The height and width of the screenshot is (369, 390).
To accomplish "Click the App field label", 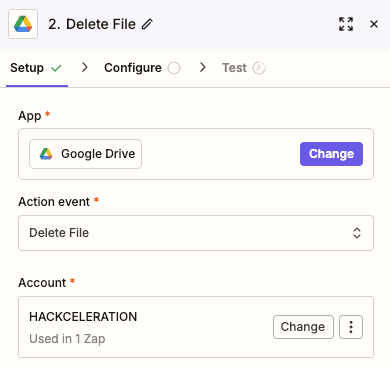I will 30,116.
